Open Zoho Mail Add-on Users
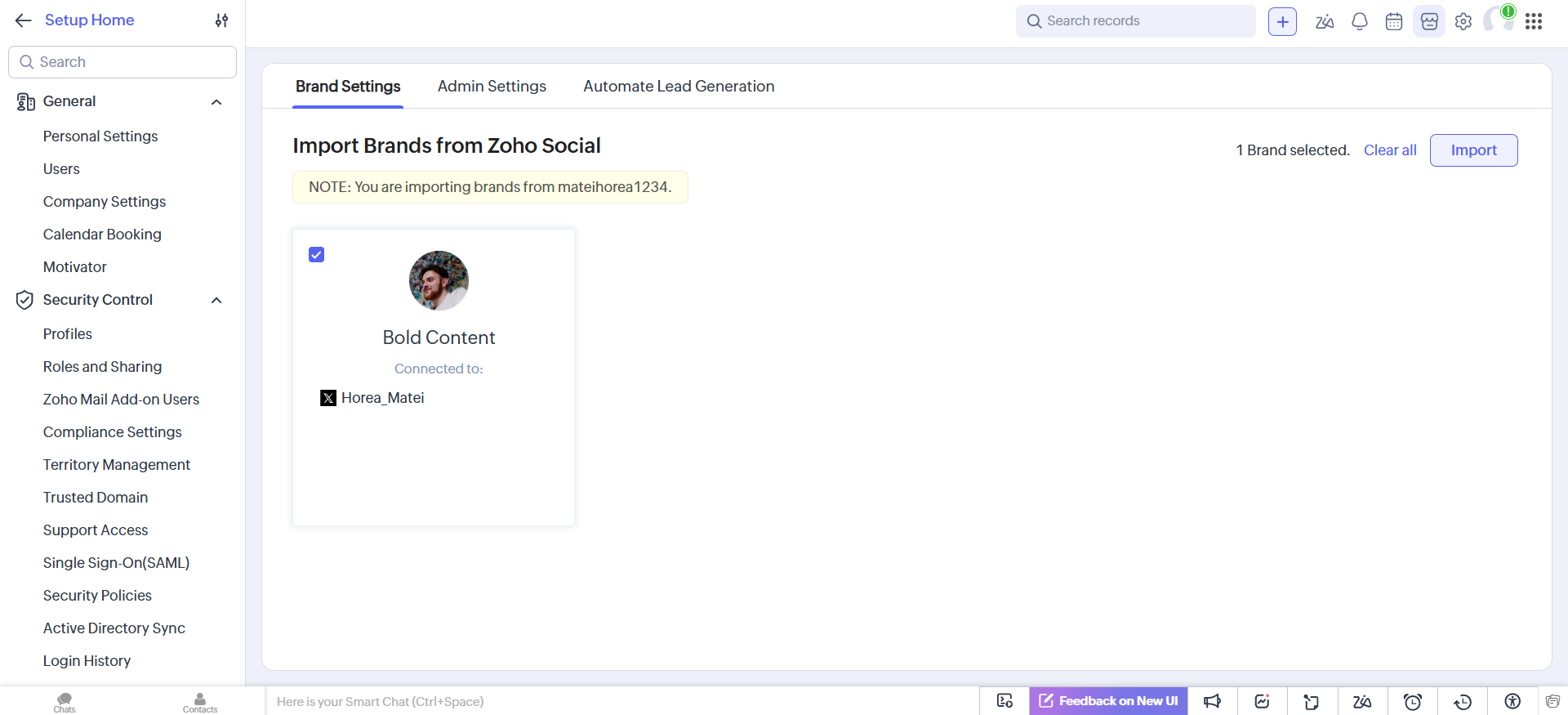 121,400
